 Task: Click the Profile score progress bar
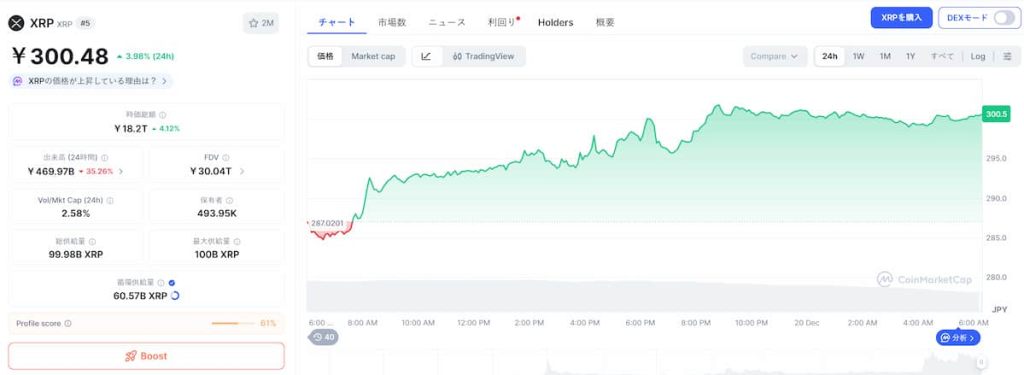point(233,323)
